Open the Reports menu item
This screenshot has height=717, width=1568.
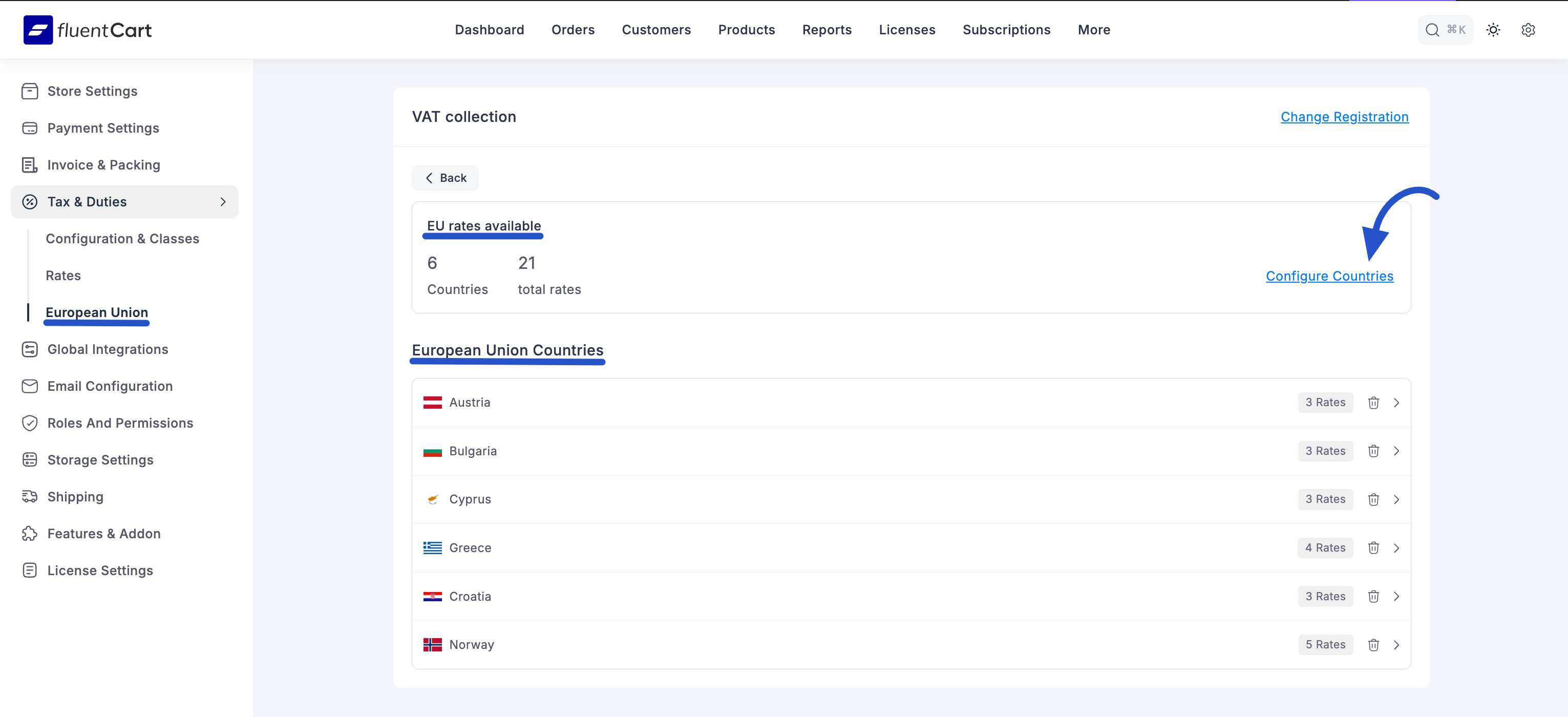[x=827, y=30]
